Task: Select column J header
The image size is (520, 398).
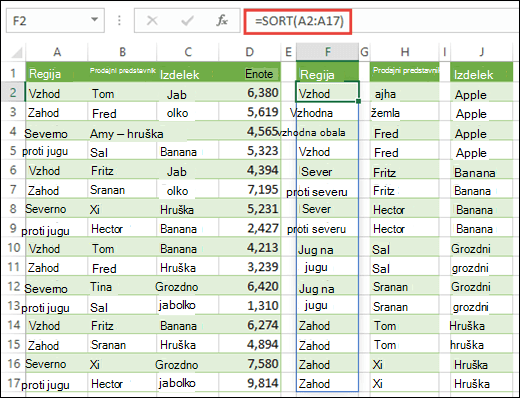Action: pyautogui.click(x=482, y=52)
